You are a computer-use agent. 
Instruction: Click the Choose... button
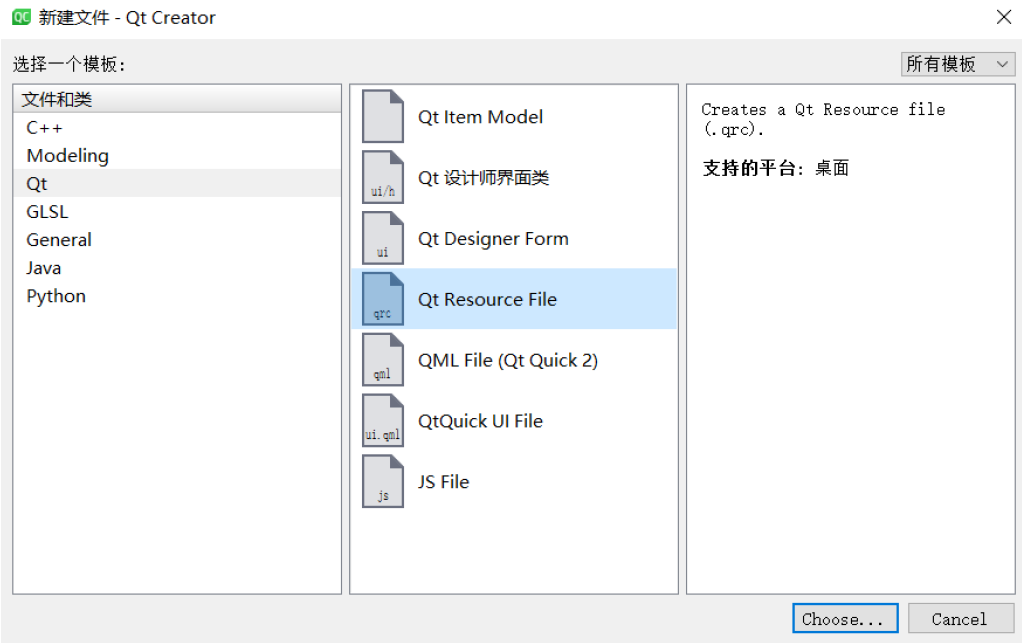point(845,619)
